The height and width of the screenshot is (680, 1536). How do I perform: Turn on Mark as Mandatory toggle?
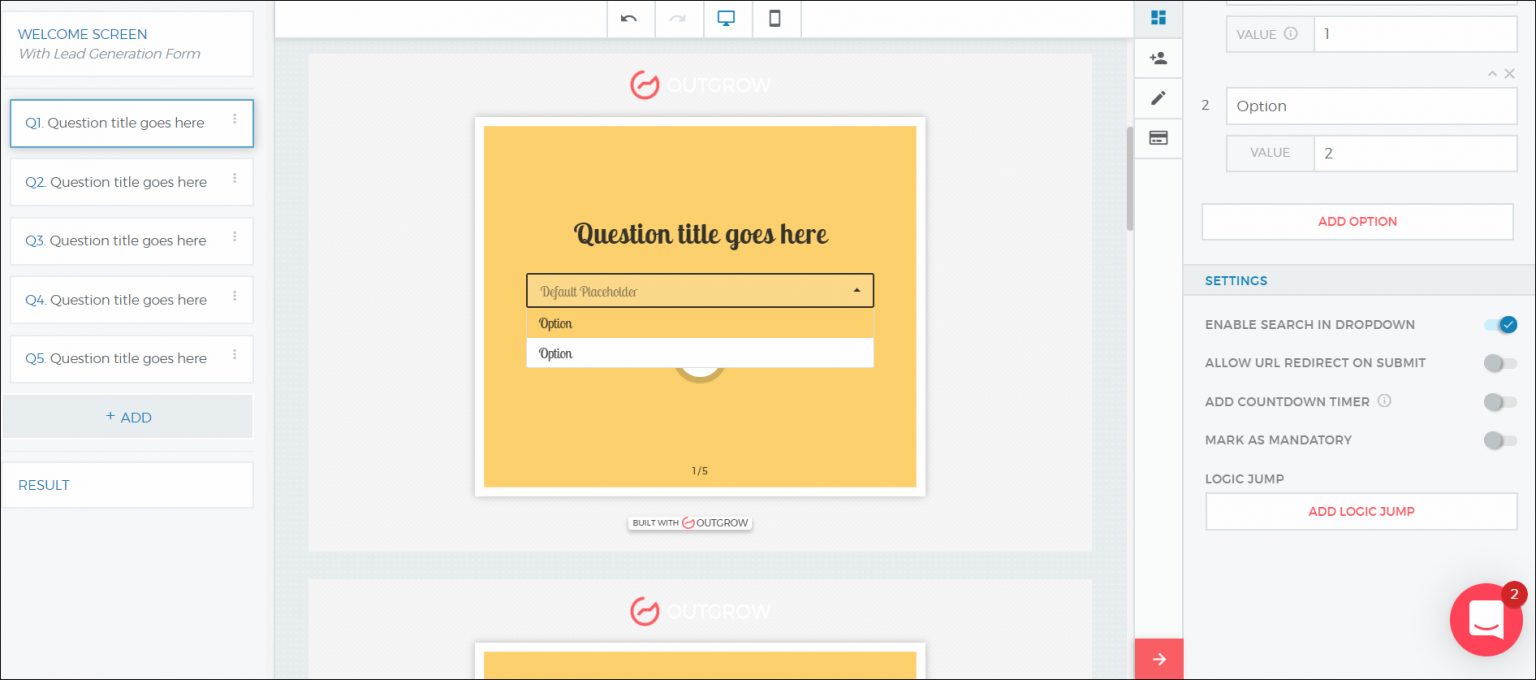click(1500, 440)
